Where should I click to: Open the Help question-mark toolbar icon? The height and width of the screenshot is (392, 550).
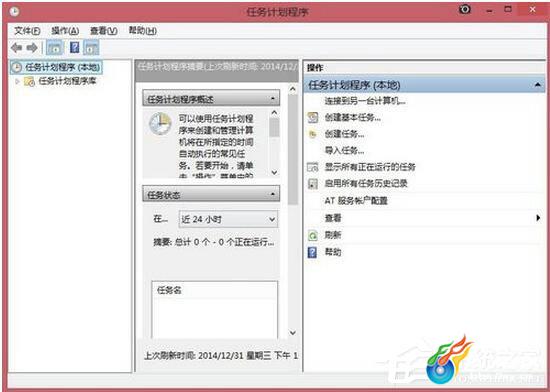click(74, 47)
